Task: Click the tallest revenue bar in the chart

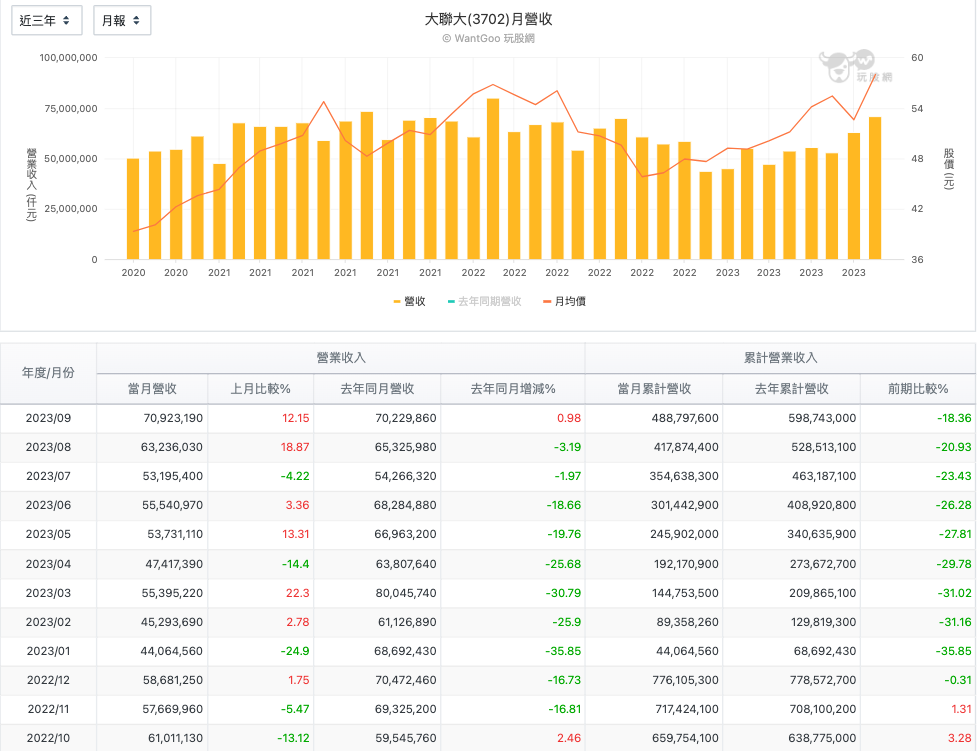Action: tap(493, 180)
